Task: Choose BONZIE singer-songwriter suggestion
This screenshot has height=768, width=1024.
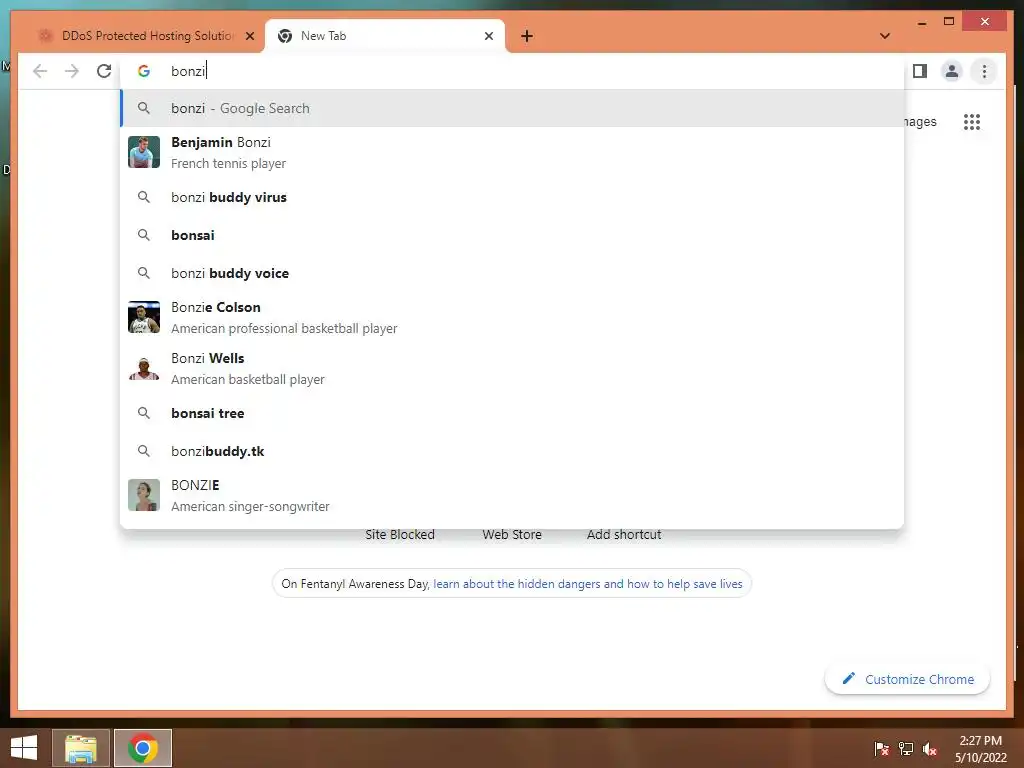Action: point(513,495)
